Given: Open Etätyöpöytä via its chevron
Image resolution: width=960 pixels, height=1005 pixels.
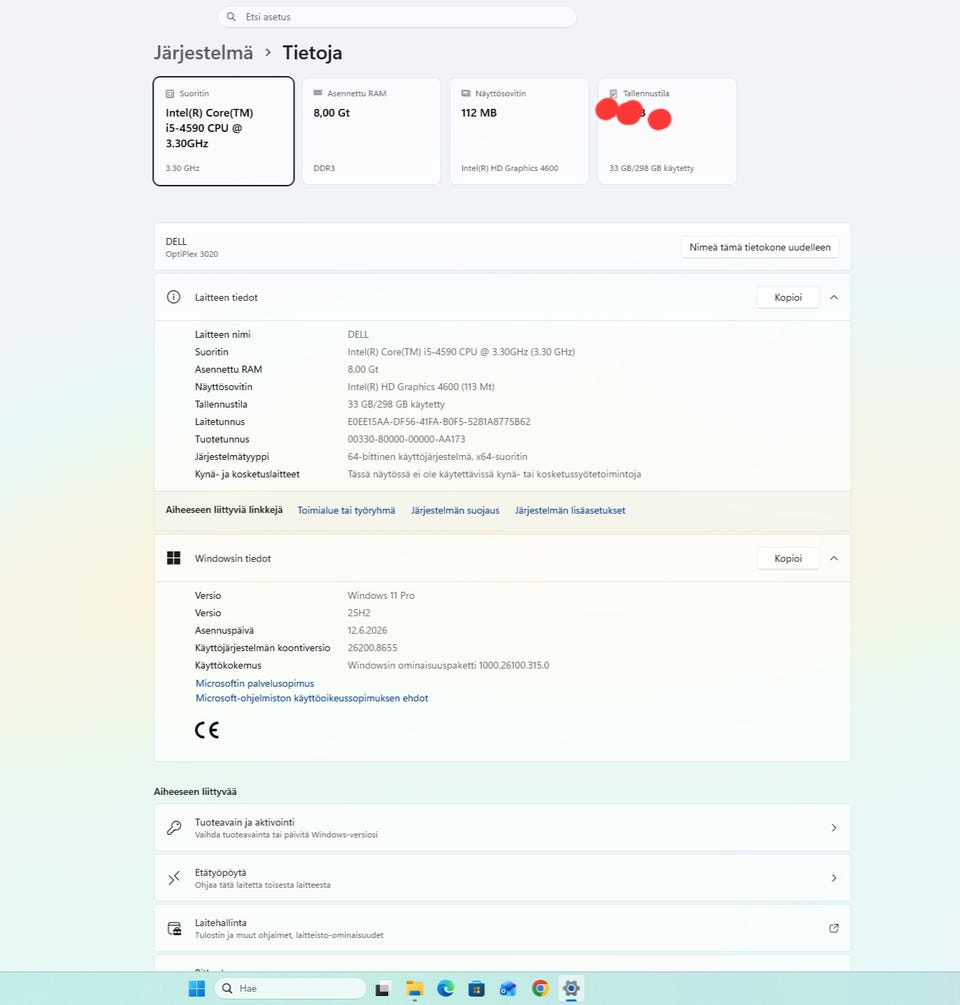Looking at the screenshot, I should pyautogui.click(x=834, y=878).
